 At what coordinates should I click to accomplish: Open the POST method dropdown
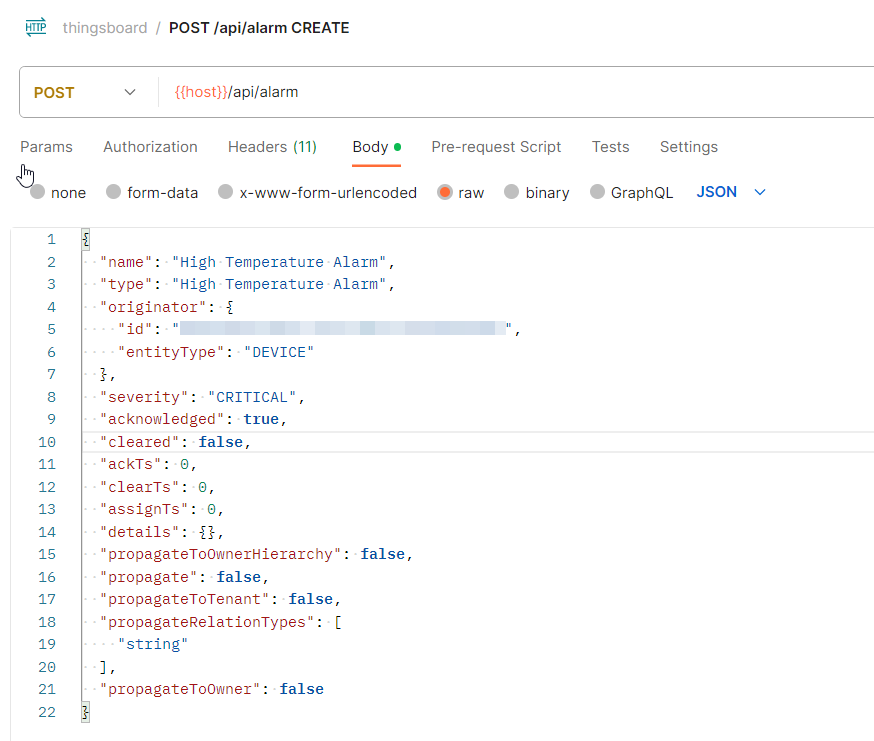click(x=85, y=91)
